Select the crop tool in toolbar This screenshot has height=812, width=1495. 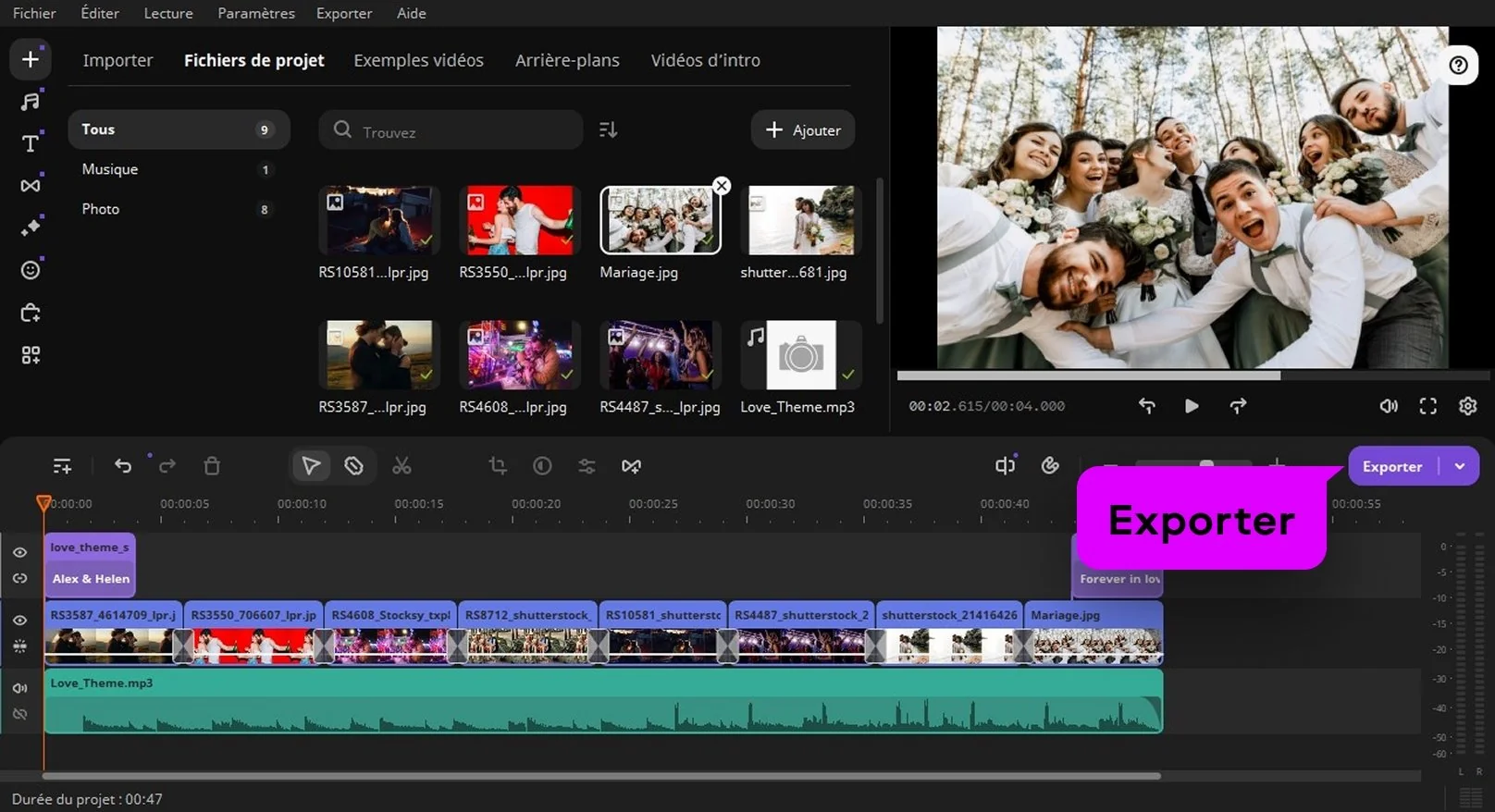pos(498,466)
